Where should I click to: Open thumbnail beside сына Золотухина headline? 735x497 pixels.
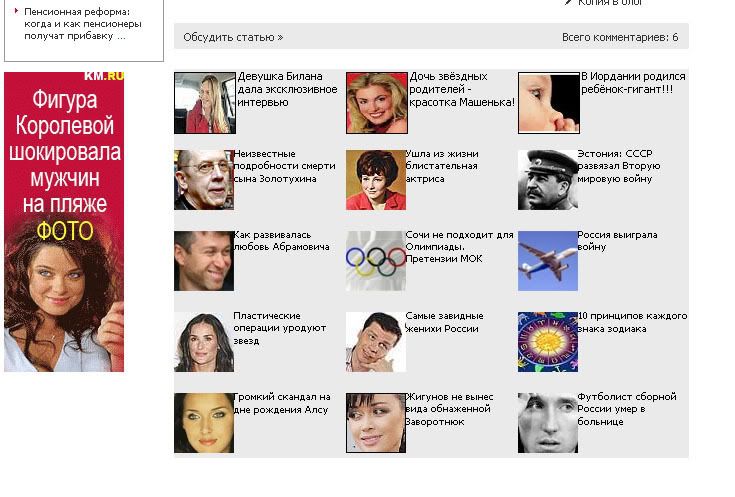204,180
